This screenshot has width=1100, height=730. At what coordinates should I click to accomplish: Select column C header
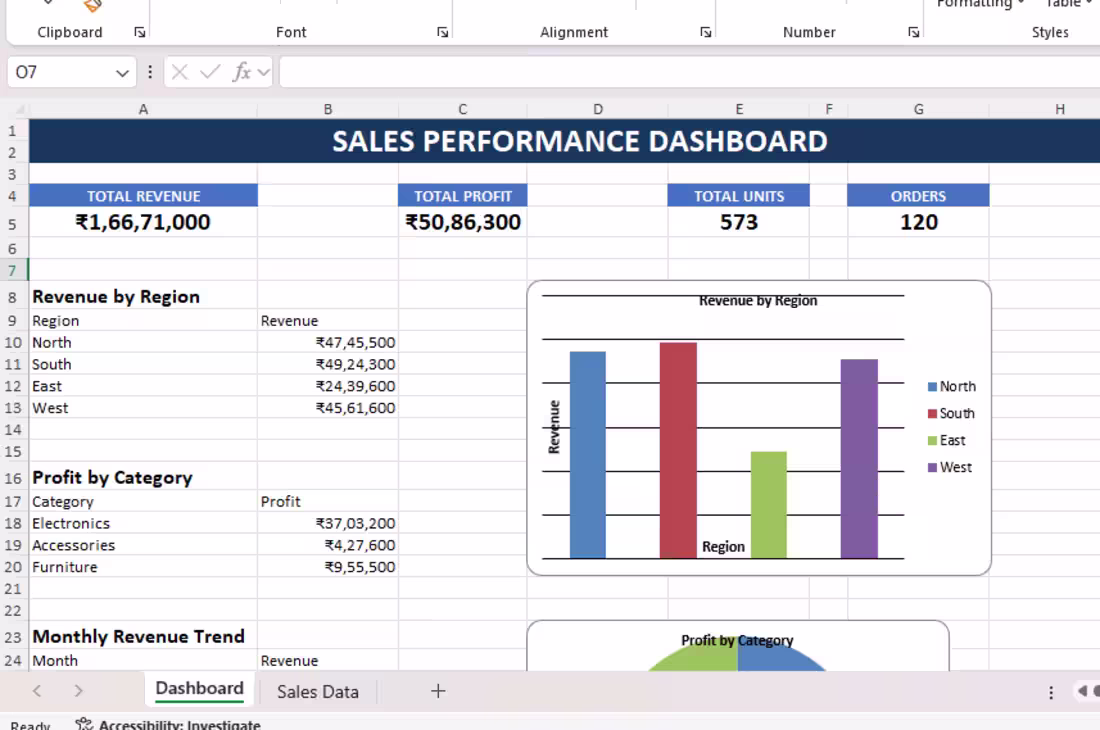[462, 109]
